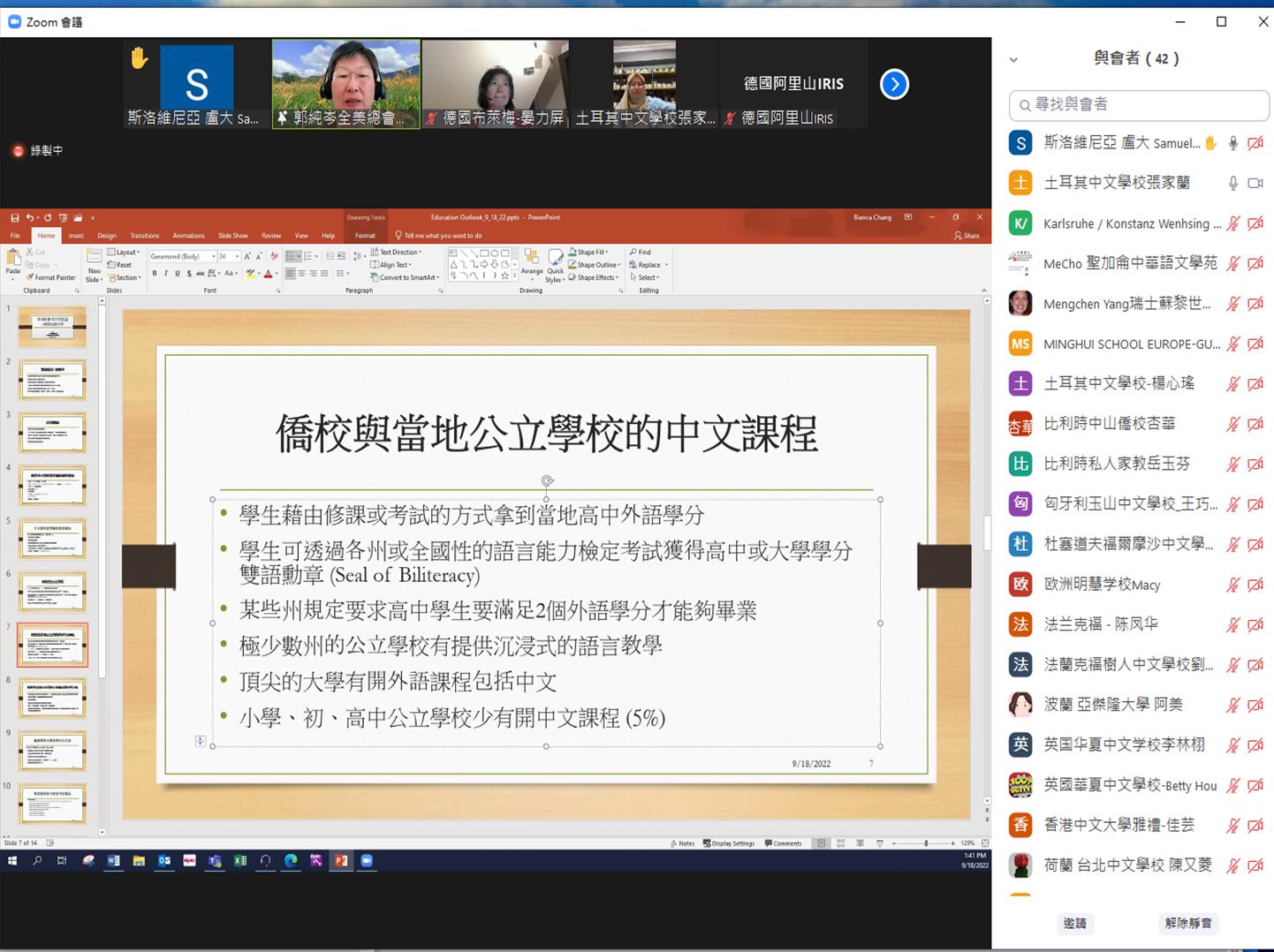This screenshot has height=952, width=1274.
Task: Toggle Bold text formatting
Action: pos(155,273)
